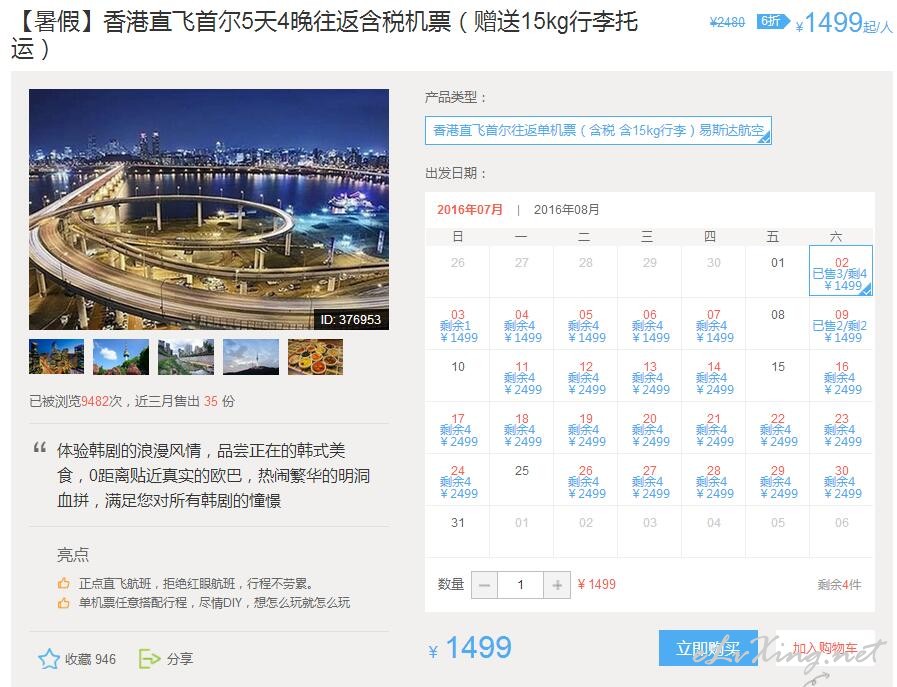Select departure date July 24
The image size is (897, 687).
pyautogui.click(x=458, y=480)
